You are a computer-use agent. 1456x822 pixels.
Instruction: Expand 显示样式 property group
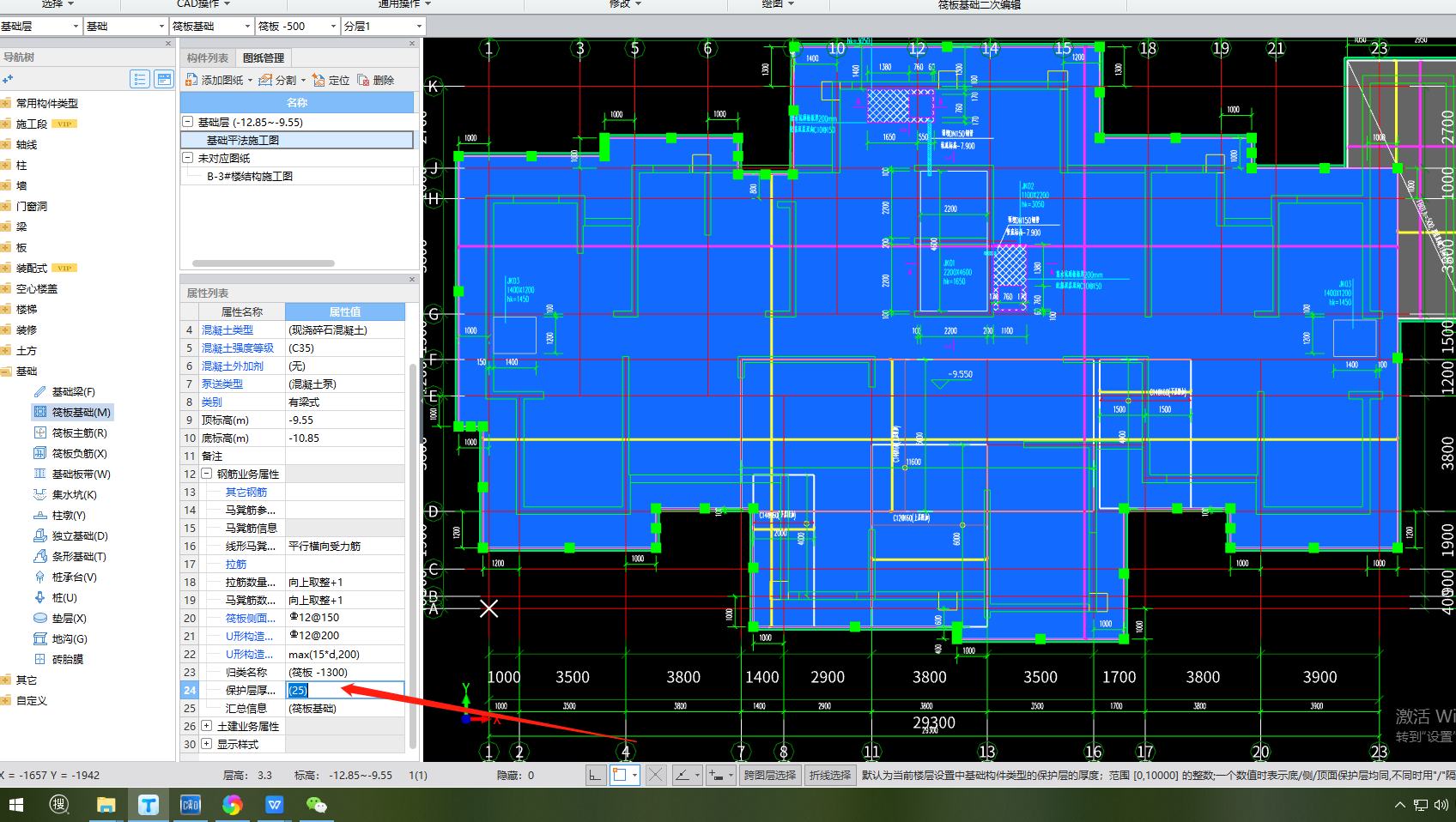pos(207,744)
